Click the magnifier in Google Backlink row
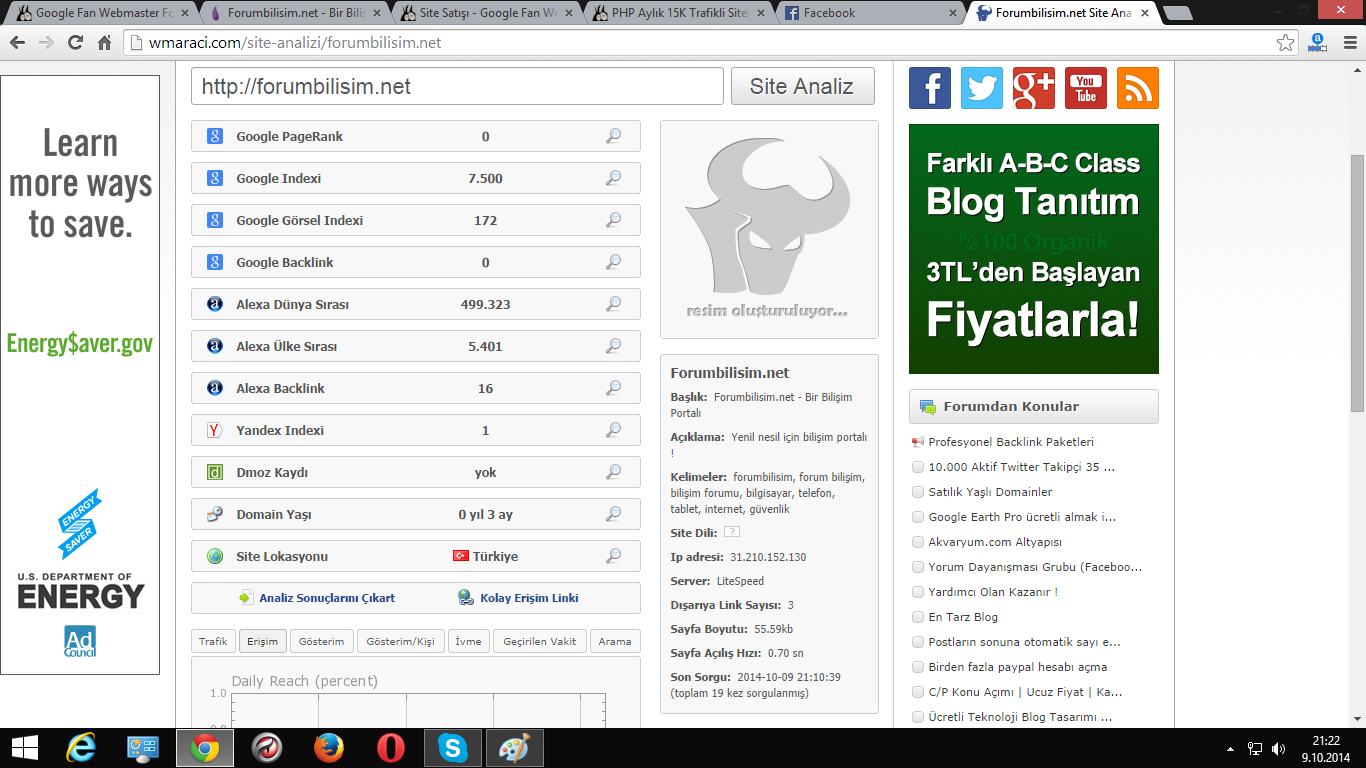 614,262
